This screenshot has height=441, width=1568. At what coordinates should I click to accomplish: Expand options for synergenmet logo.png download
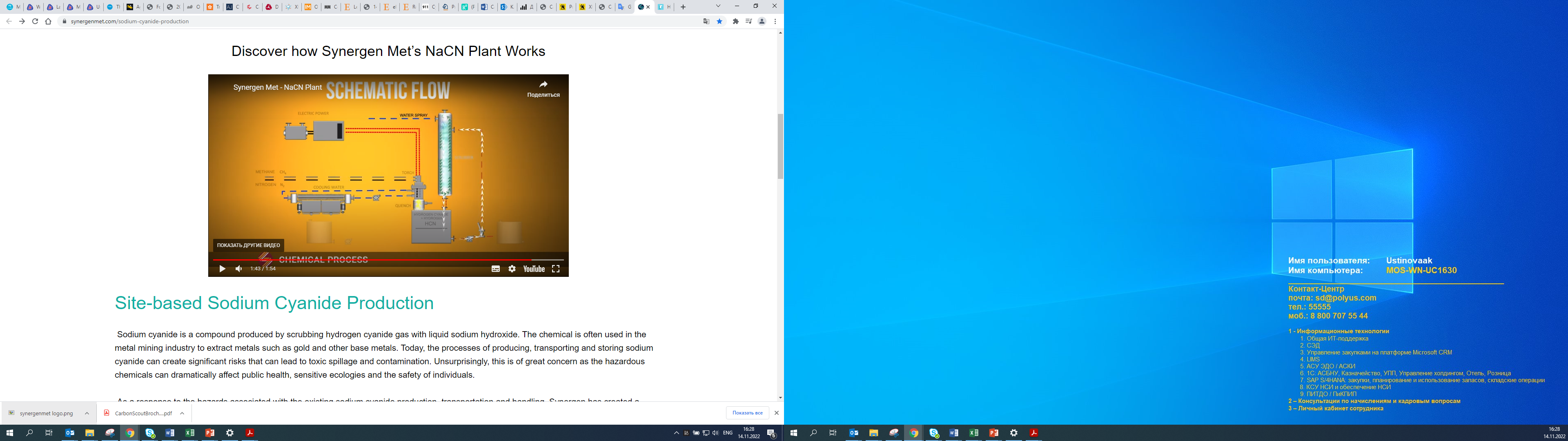[87, 413]
